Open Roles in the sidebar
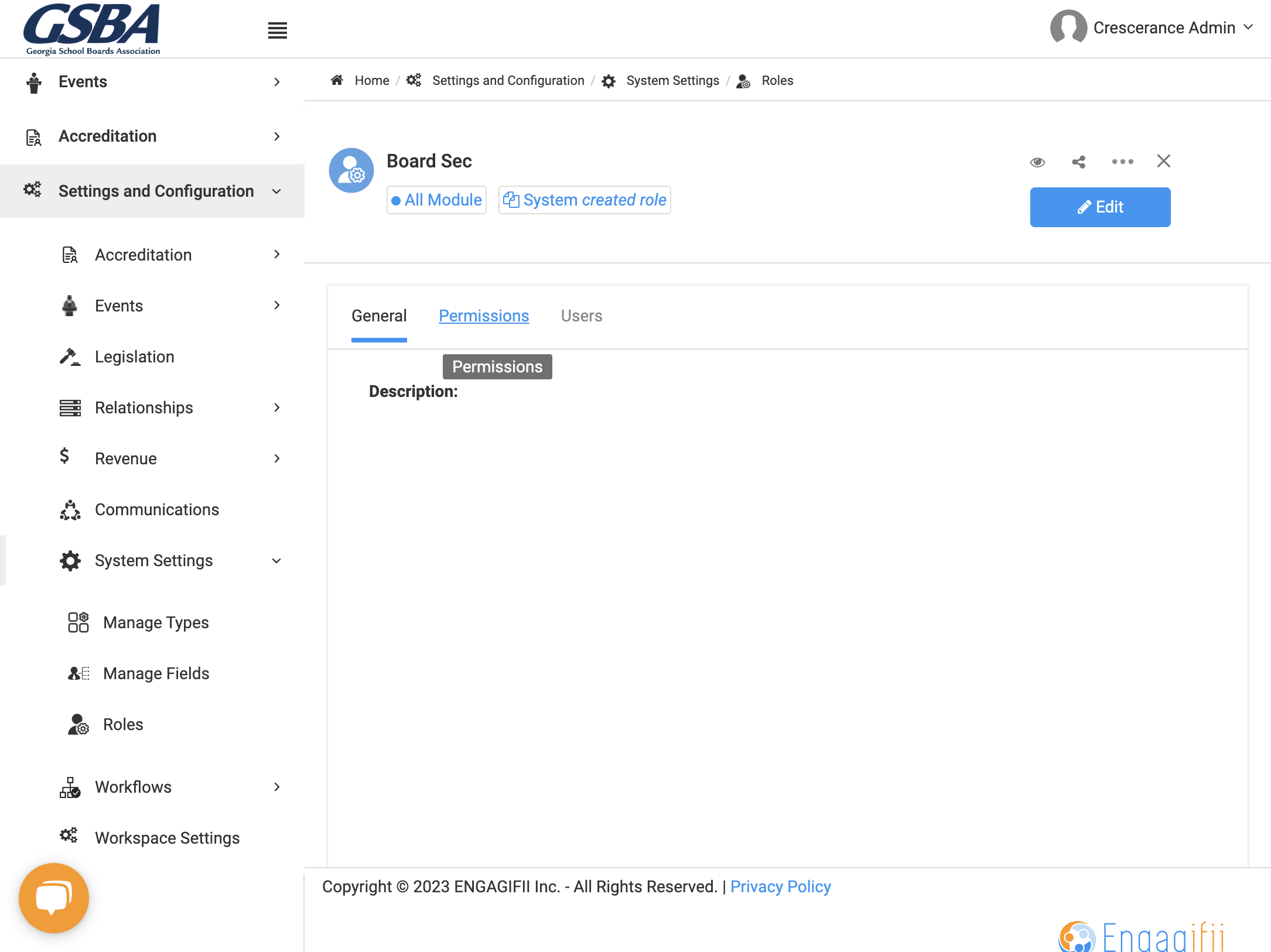 [123, 724]
